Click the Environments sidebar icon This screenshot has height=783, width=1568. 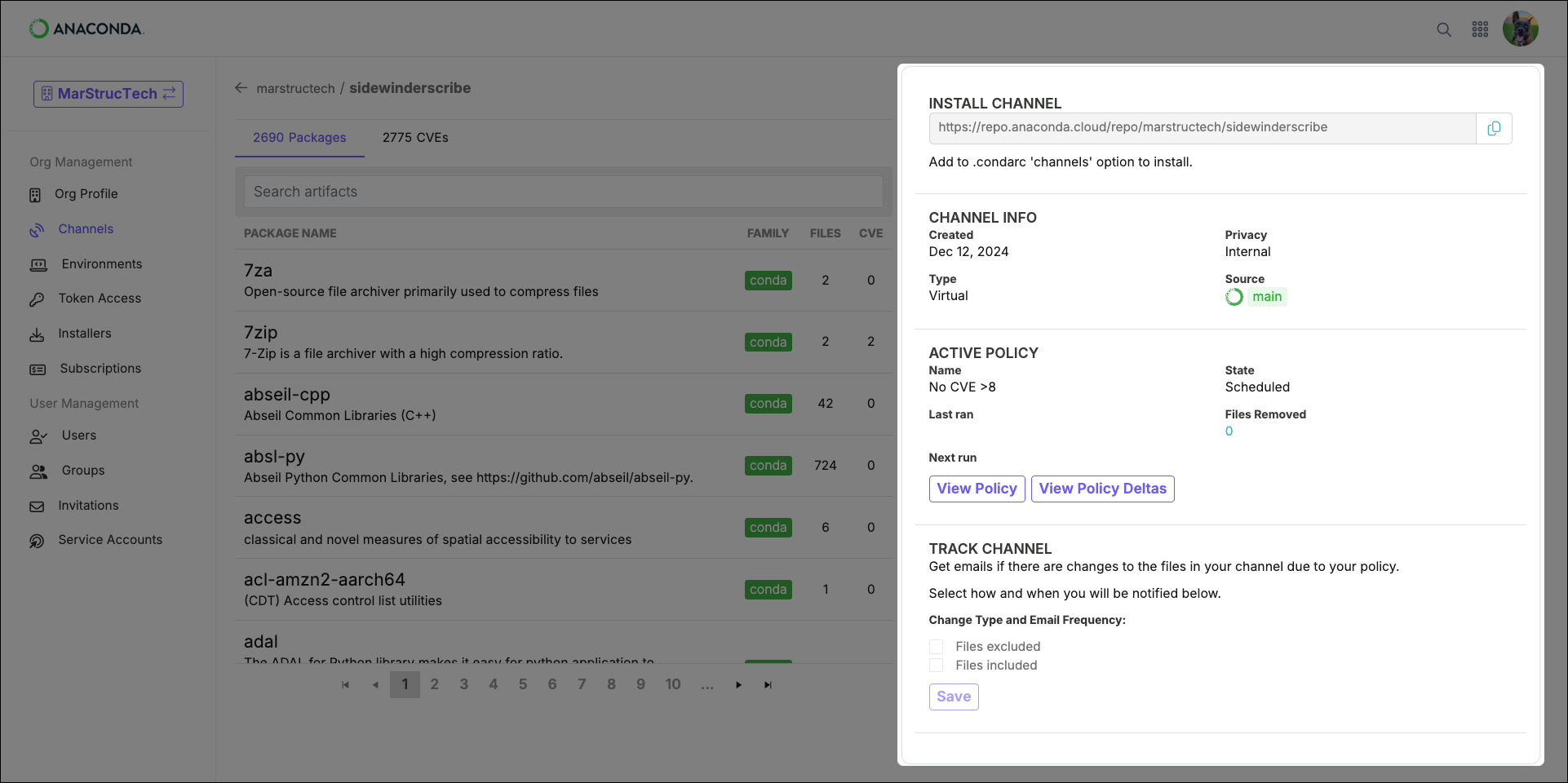38,265
